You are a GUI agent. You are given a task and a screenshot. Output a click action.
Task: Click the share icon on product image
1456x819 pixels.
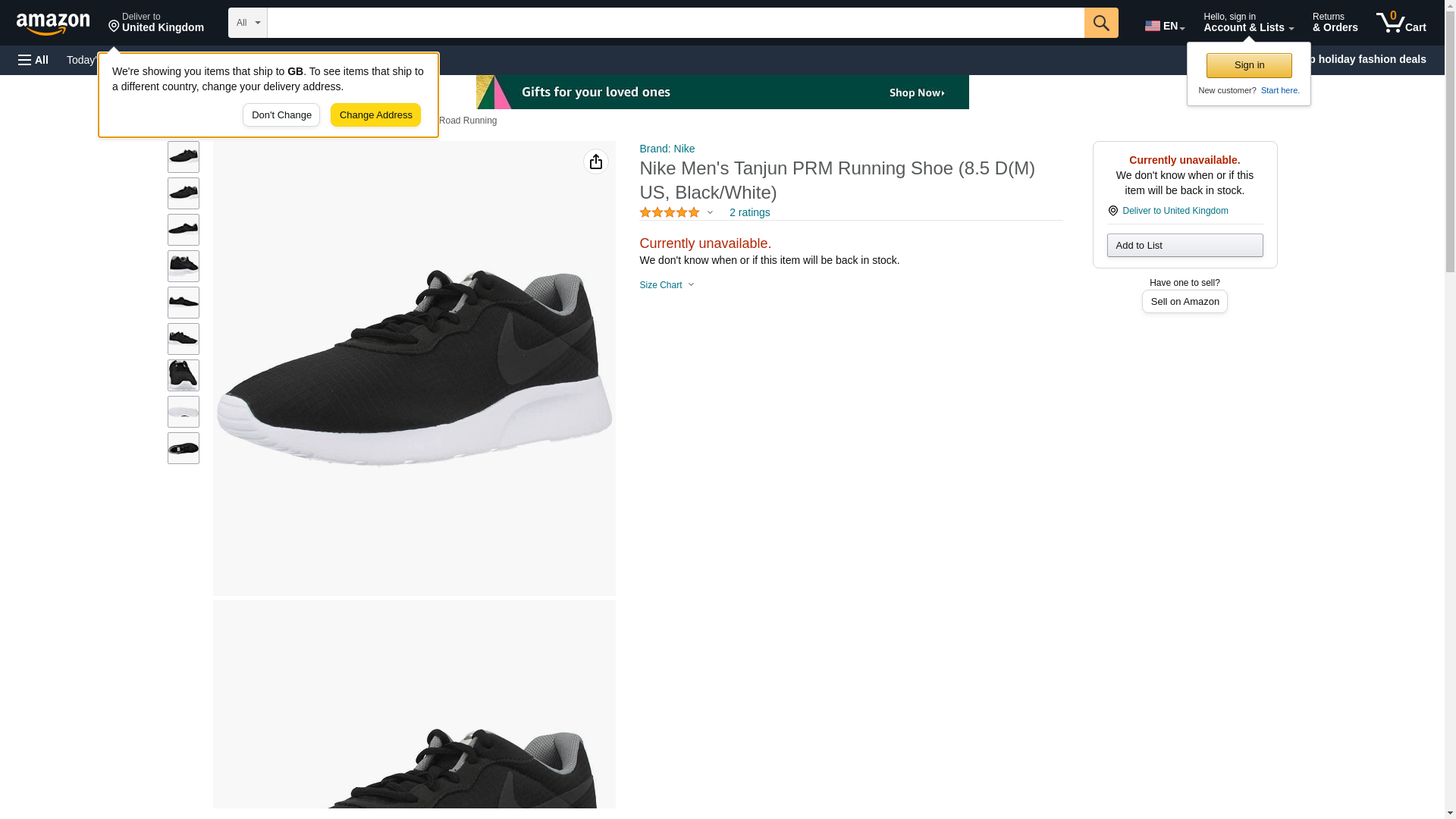(595, 162)
